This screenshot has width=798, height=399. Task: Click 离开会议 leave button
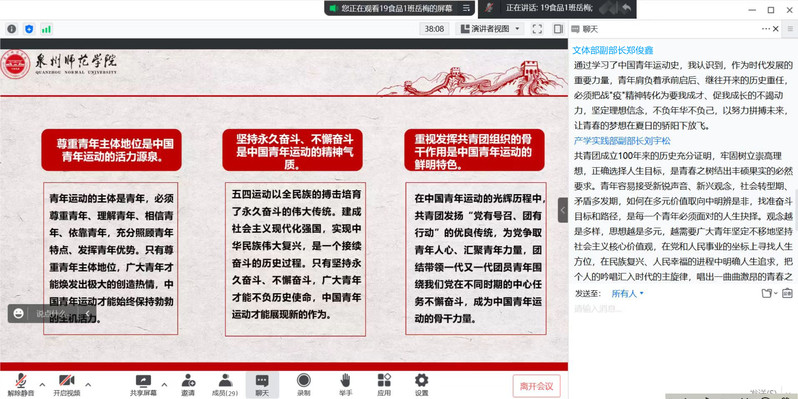point(536,386)
